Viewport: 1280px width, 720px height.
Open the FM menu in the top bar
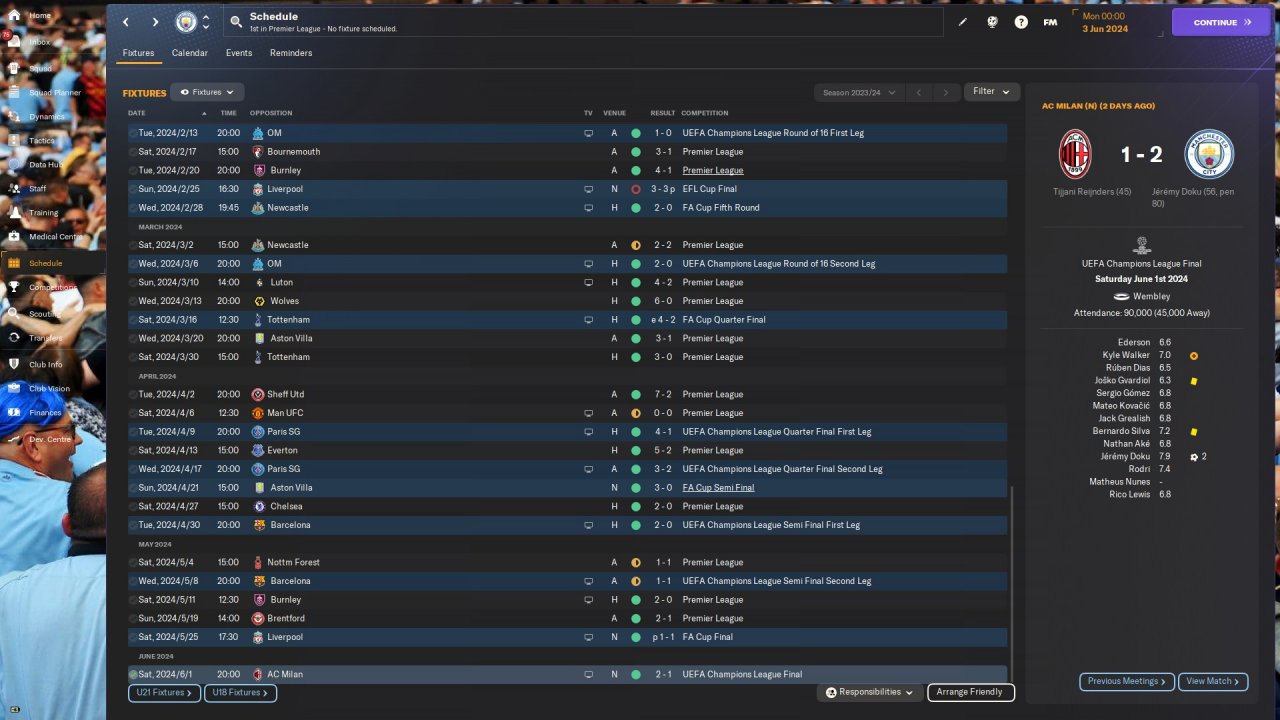[1050, 22]
